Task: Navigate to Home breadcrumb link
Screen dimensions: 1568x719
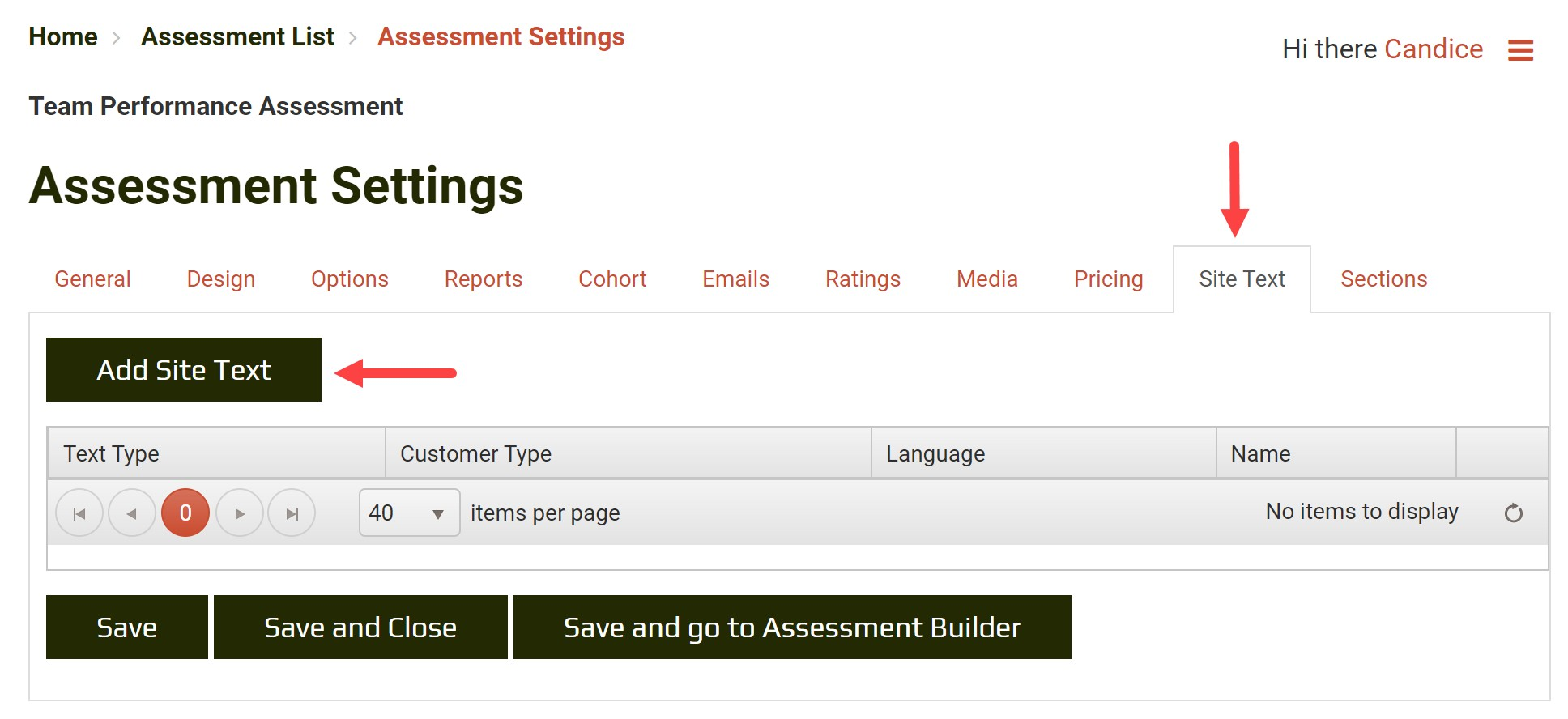Action: 63,37
